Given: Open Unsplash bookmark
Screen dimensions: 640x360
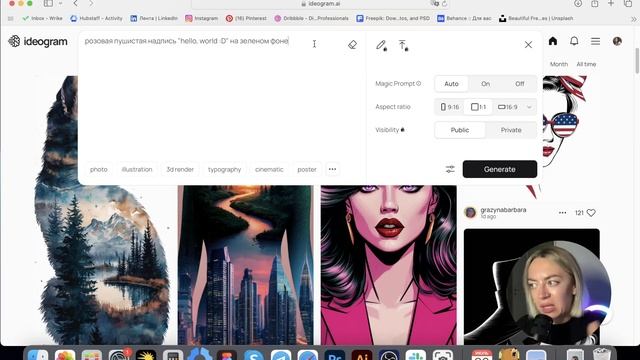Looking at the screenshot, I should tap(536, 18).
